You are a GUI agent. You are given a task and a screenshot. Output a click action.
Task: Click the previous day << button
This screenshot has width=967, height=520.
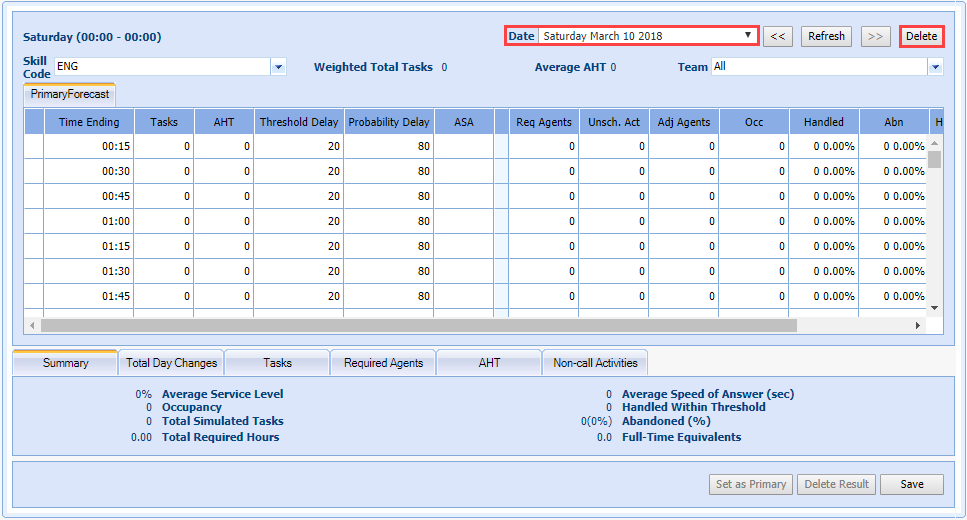778,36
